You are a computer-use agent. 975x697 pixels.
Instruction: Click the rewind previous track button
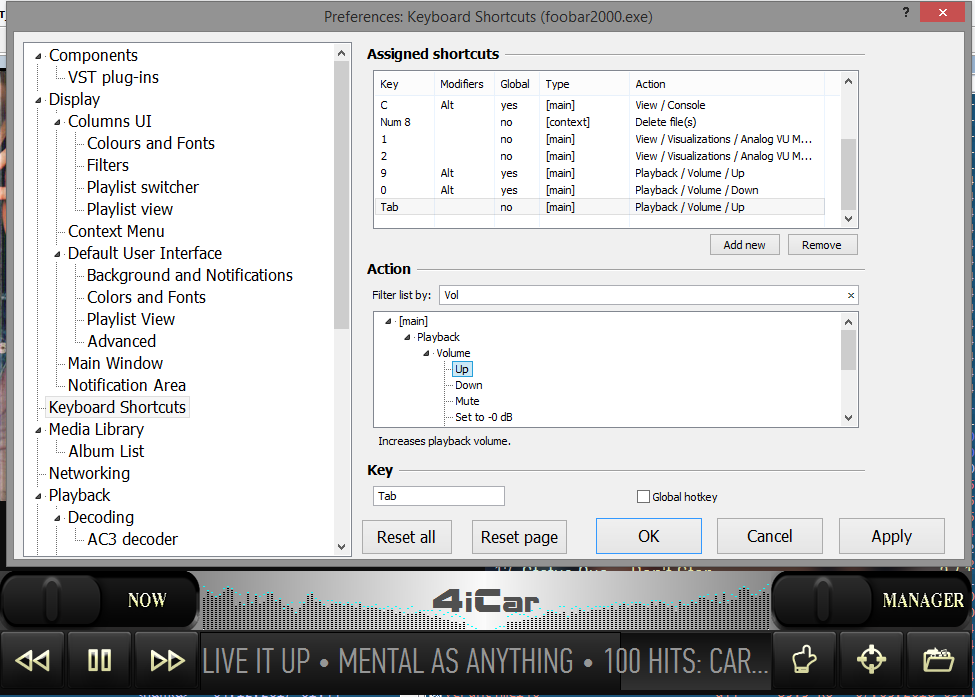[33, 660]
